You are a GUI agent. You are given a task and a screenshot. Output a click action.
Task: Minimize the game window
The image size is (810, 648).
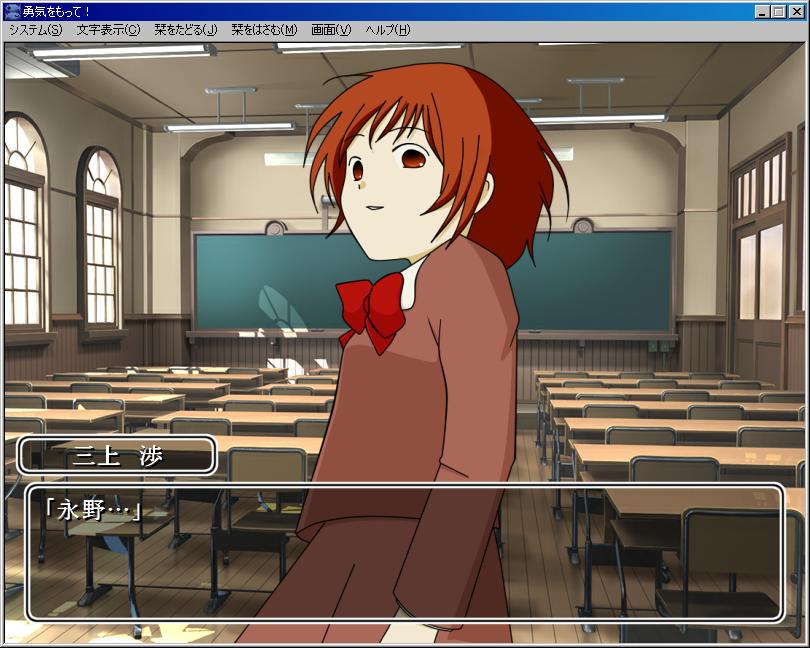[762, 11]
